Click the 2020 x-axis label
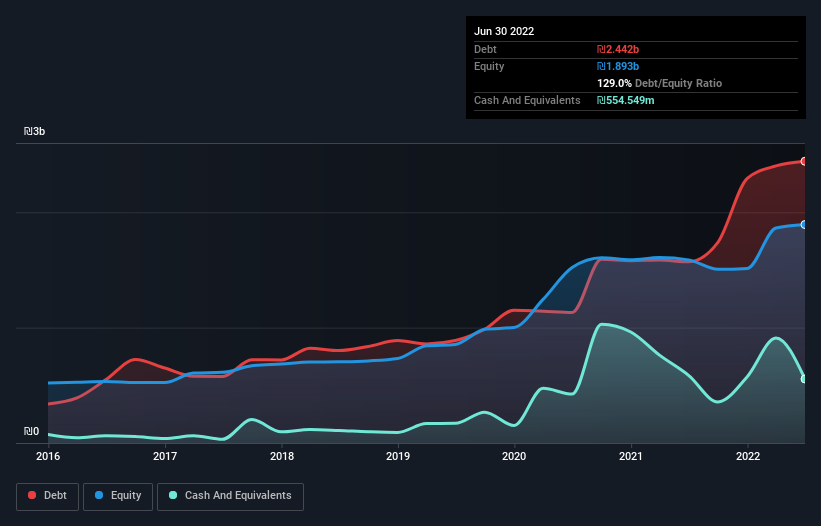Image resolution: width=821 pixels, height=526 pixels. tap(514, 456)
